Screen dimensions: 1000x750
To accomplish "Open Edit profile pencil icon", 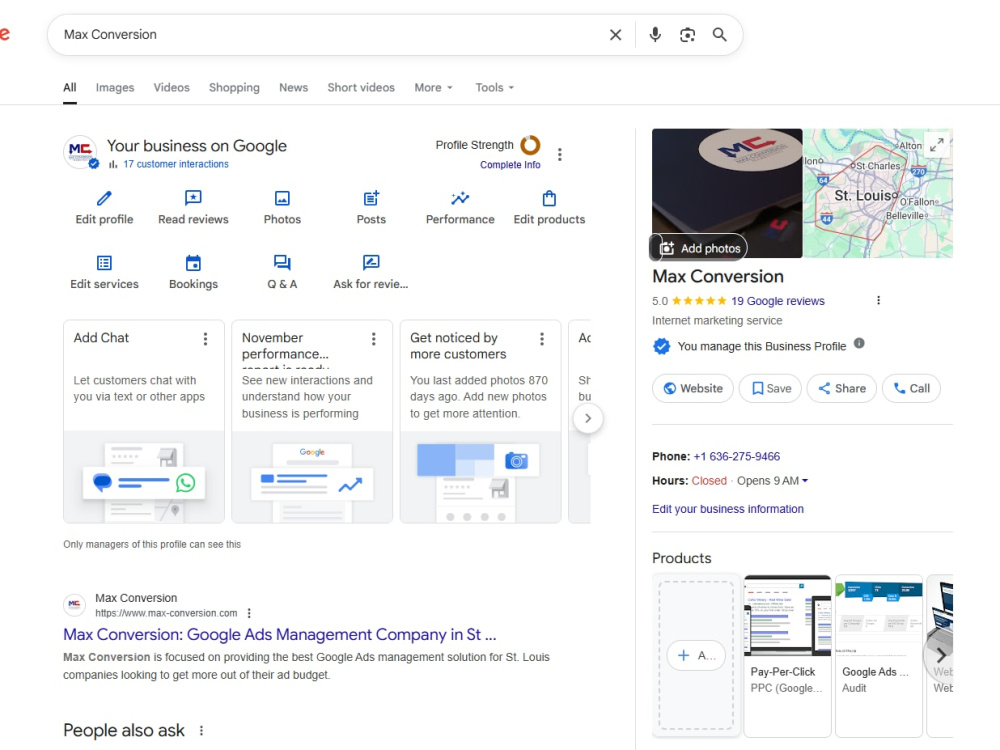I will pos(104,198).
